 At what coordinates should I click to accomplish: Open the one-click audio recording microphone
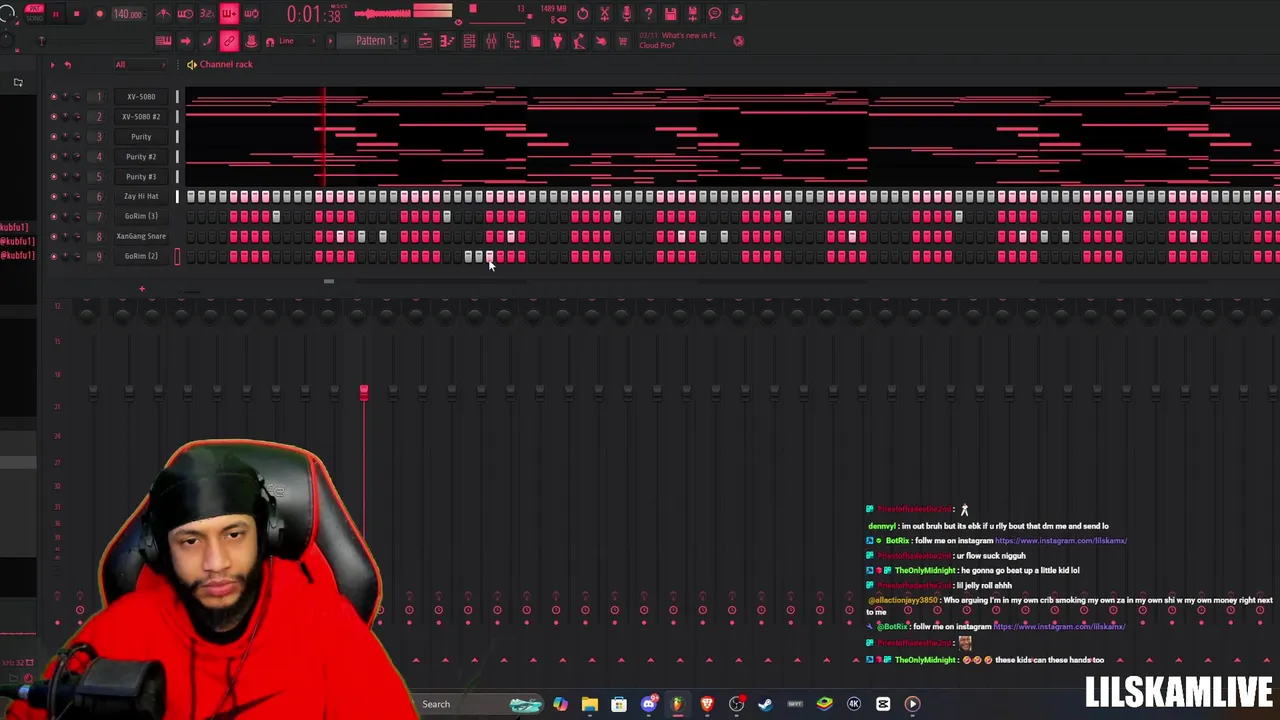point(626,14)
